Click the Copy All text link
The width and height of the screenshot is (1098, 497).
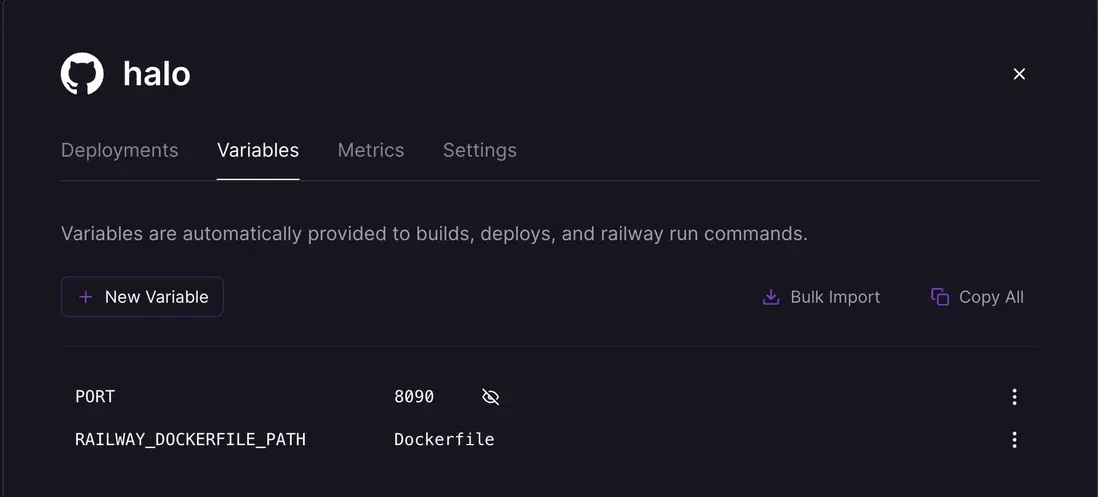[x=991, y=297]
